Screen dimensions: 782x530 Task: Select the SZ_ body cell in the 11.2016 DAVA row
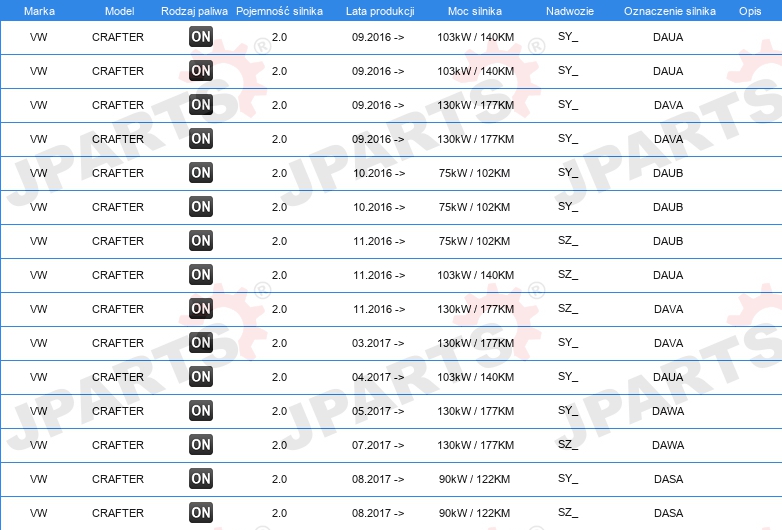(x=568, y=308)
